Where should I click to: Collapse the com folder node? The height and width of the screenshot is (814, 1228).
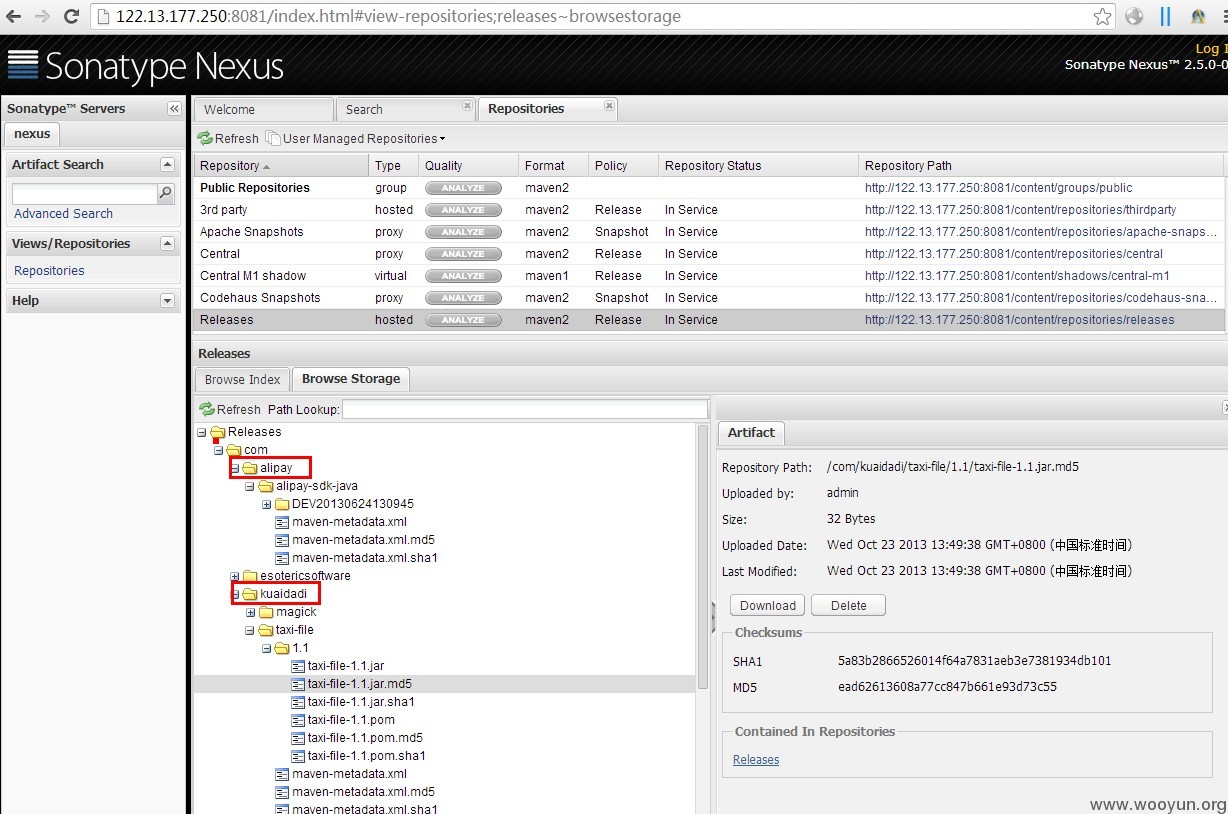pyautogui.click(x=219, y=450)
